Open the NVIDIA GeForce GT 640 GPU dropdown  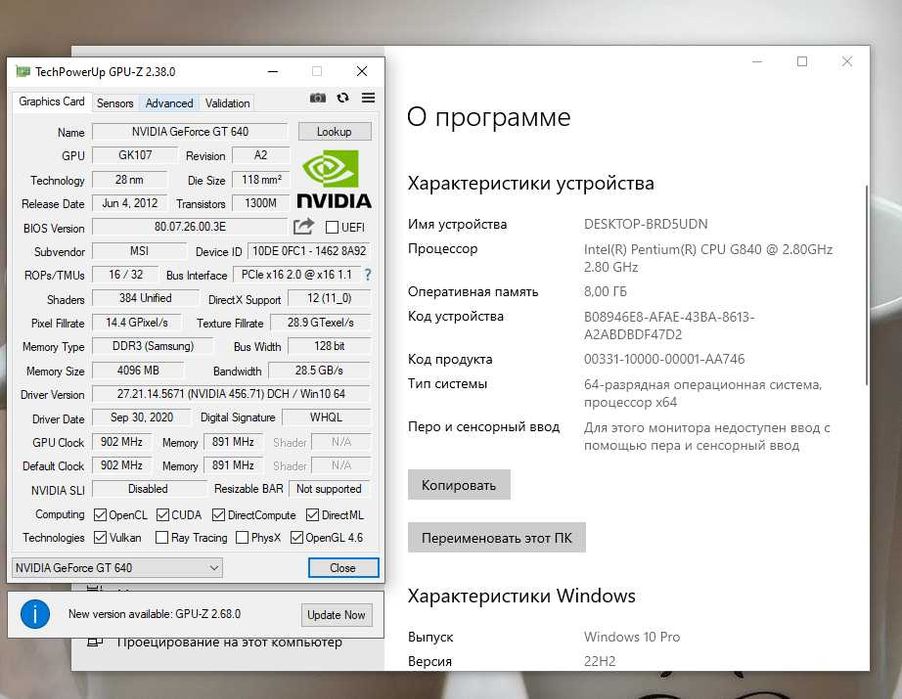pos(117,568)
